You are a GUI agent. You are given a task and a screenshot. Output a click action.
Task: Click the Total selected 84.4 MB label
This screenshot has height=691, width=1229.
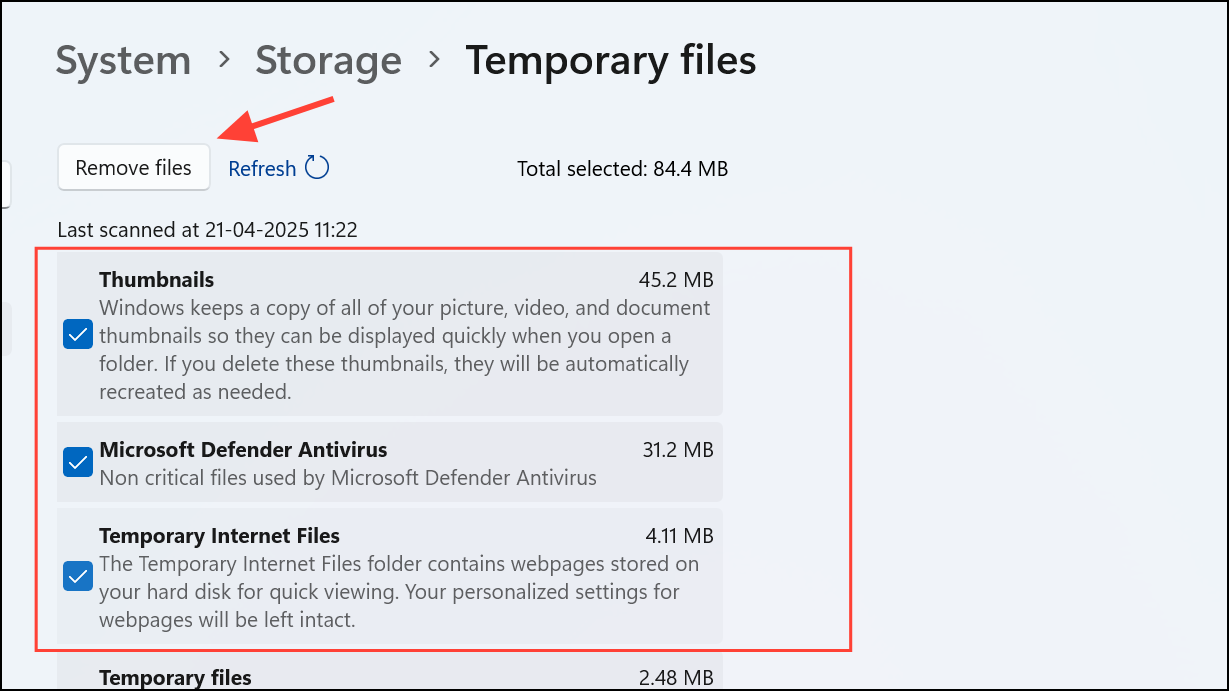click(622, 168)
